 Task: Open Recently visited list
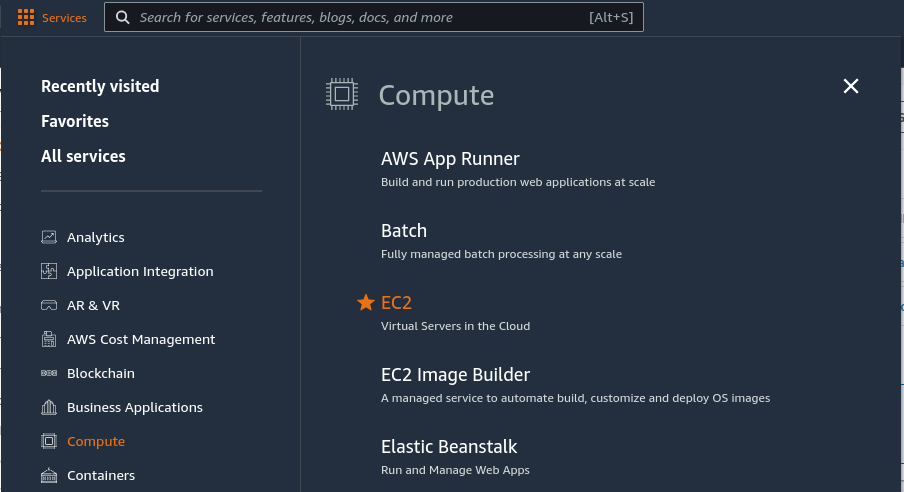click(x=100, y=86)
